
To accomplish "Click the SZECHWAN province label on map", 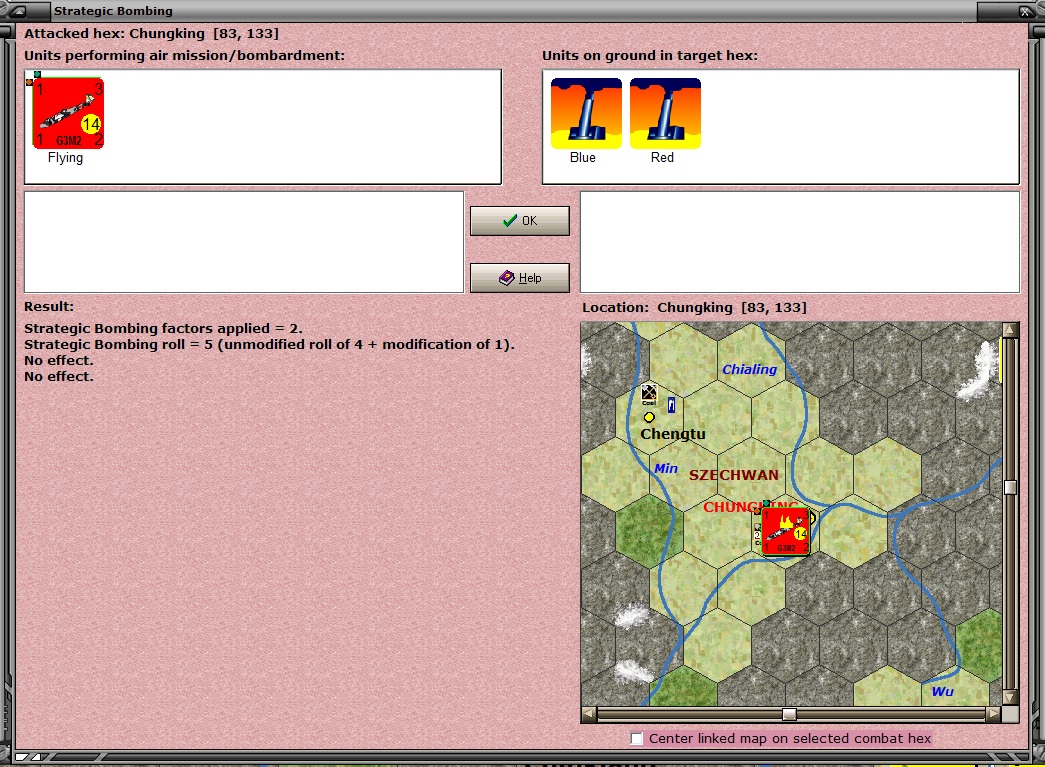I will click(734, 475).
